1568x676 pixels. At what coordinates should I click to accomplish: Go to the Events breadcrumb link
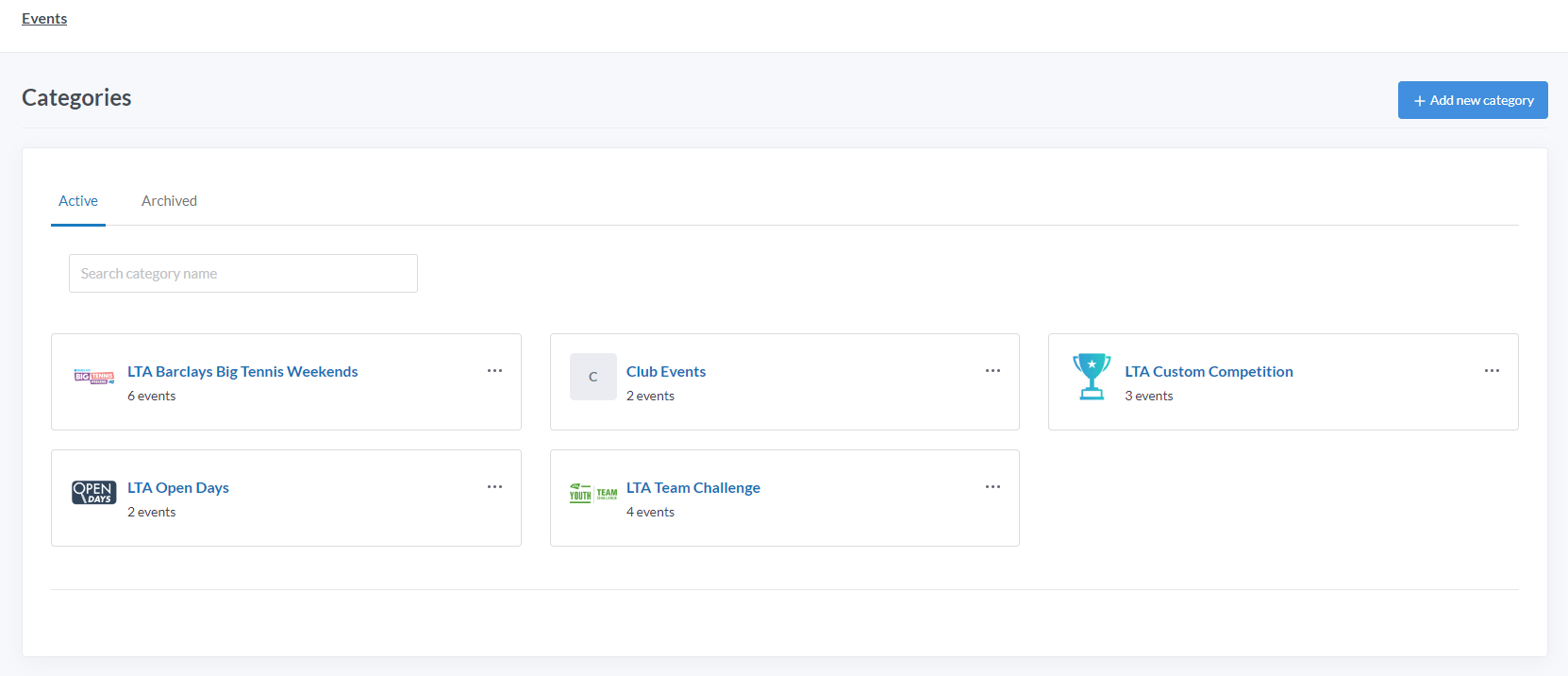[x=44, y=19]
